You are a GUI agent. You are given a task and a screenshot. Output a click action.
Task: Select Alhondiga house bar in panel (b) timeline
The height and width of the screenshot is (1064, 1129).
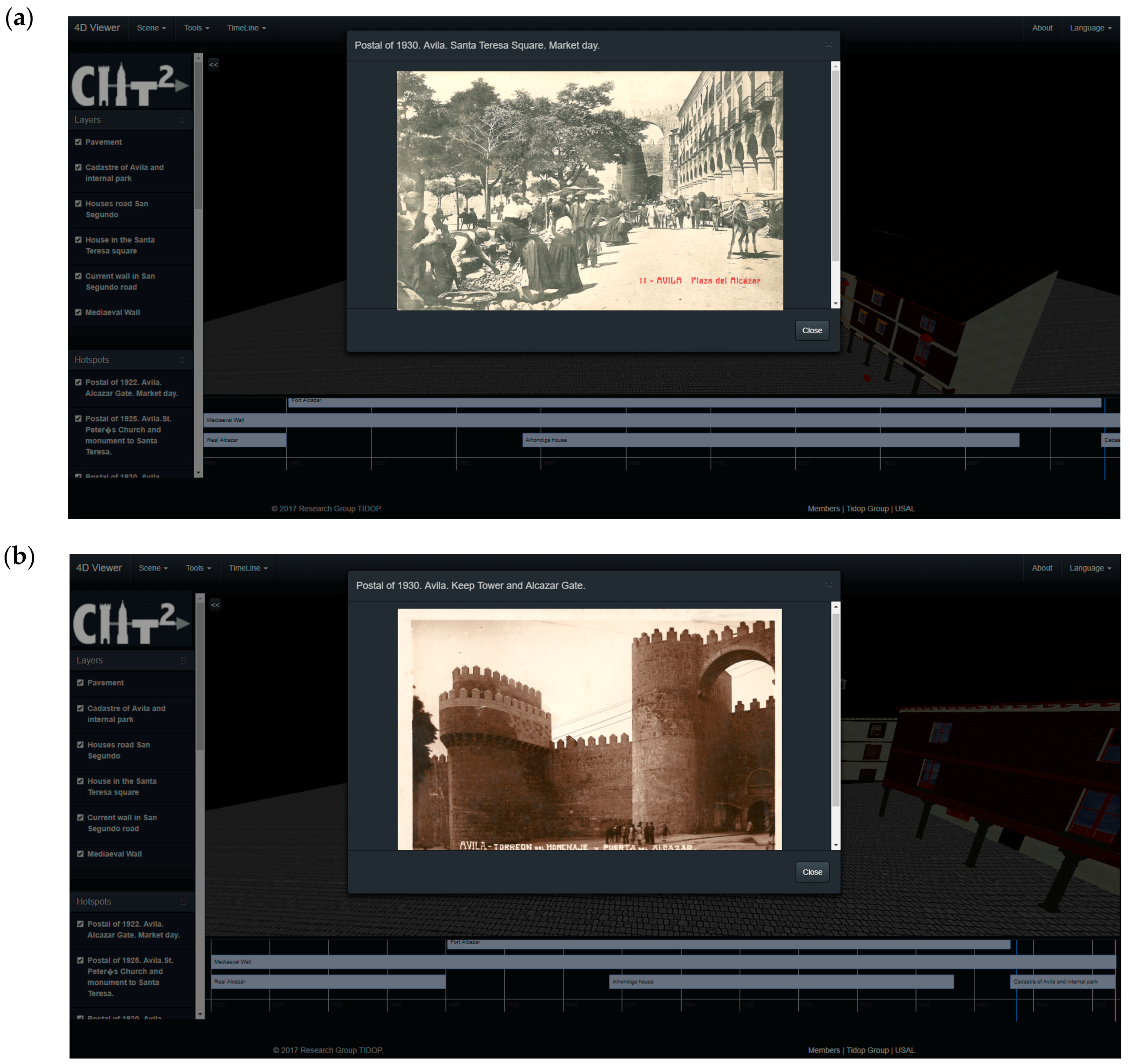781,982
